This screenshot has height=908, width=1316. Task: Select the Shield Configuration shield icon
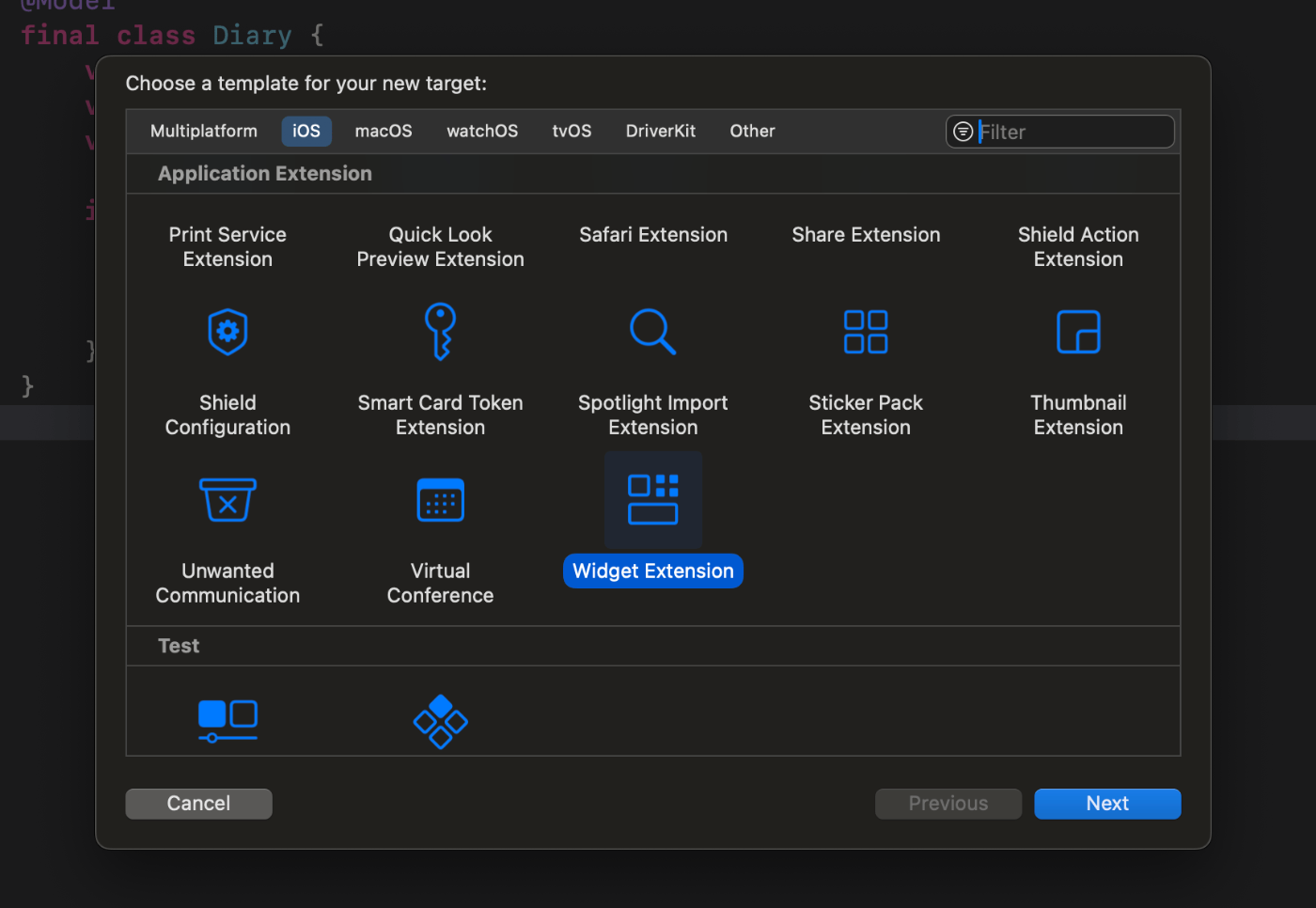pyautogui.click(x=227, y=332)
